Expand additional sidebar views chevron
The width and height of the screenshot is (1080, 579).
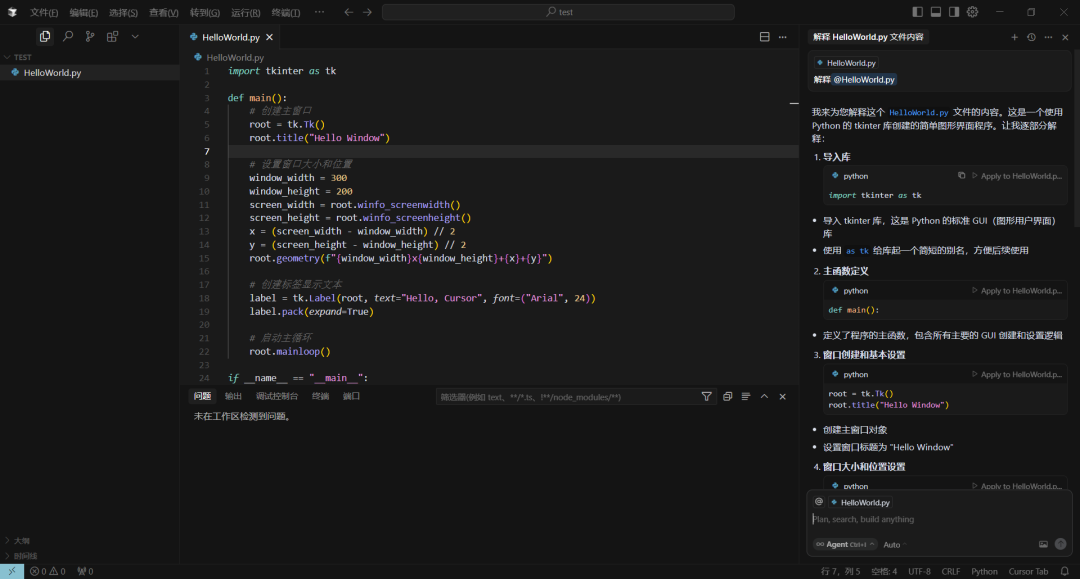[x=135, y=36]
